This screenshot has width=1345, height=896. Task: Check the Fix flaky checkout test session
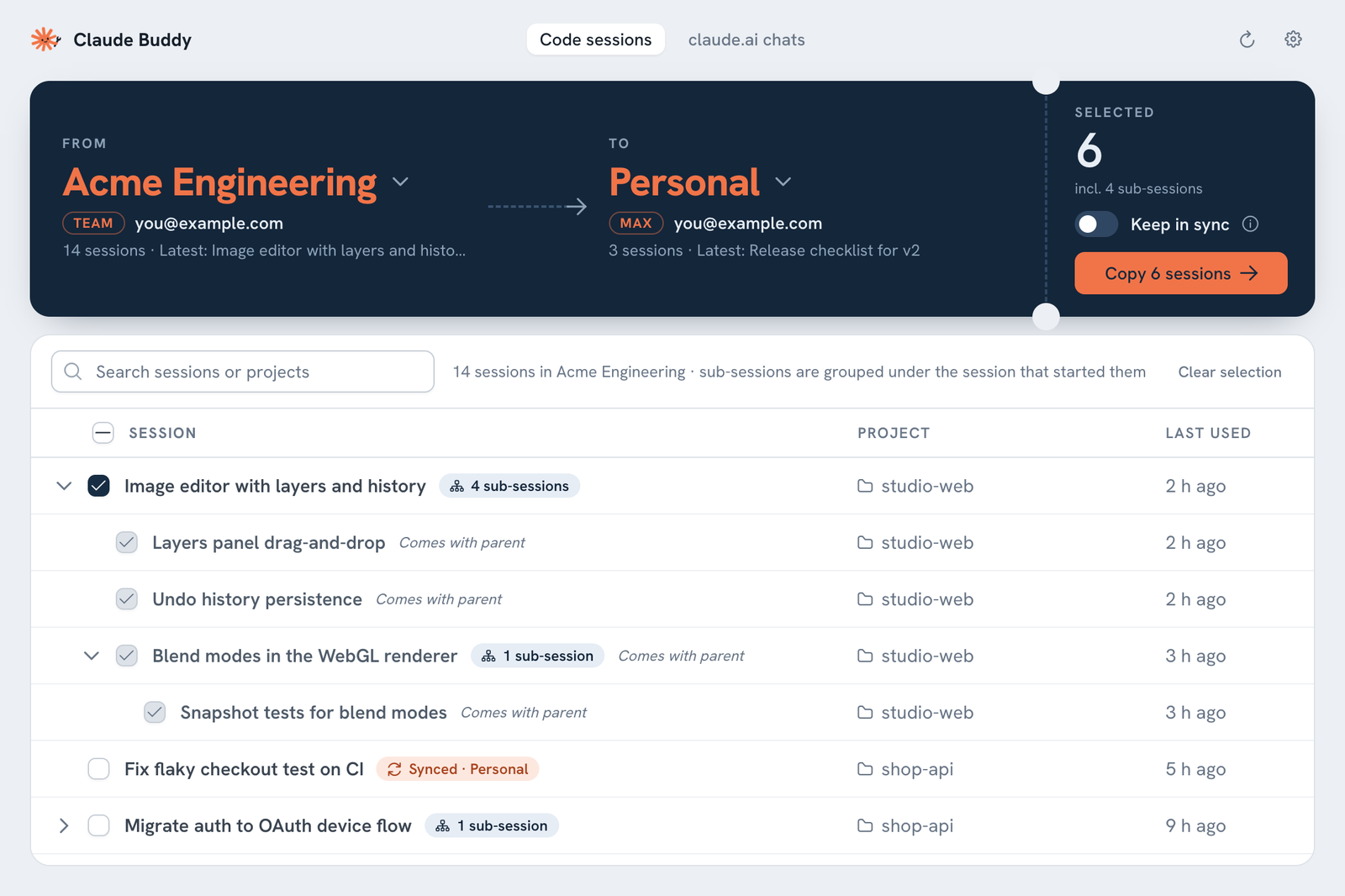98,769
